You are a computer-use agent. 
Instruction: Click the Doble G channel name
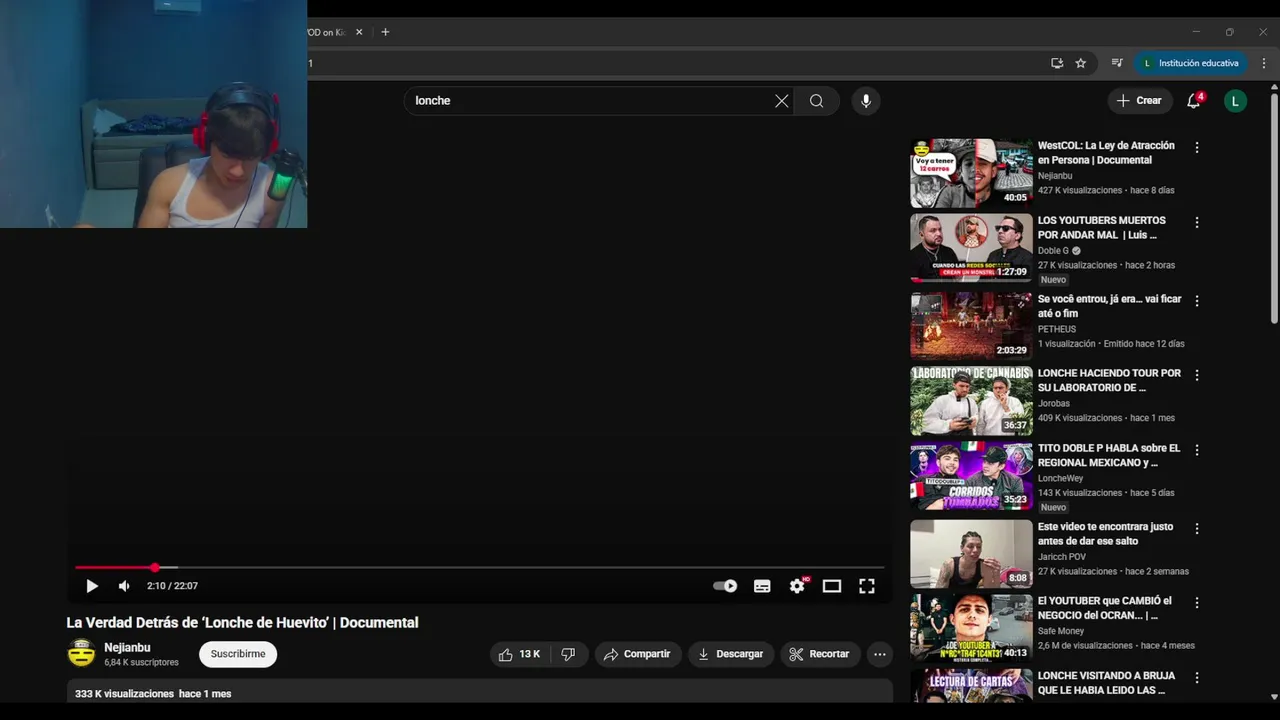pos(1053,251)
